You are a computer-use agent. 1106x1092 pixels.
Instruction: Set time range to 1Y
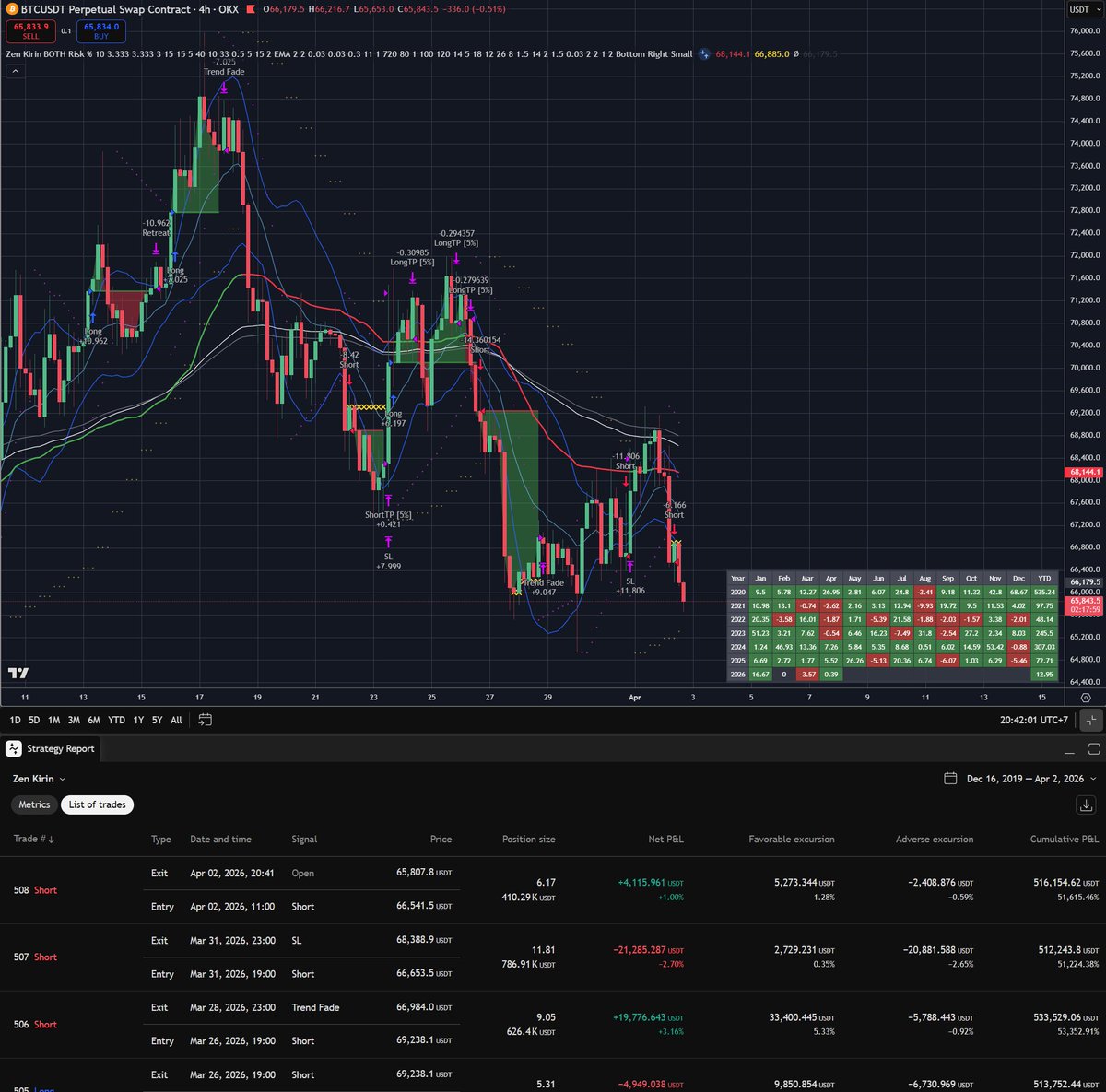tap(138, 720)
